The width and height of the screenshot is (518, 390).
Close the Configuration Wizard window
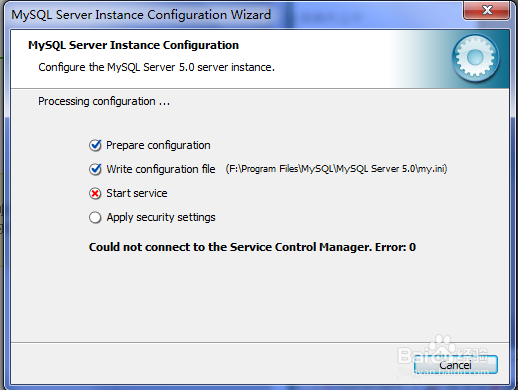coord(487,10)
